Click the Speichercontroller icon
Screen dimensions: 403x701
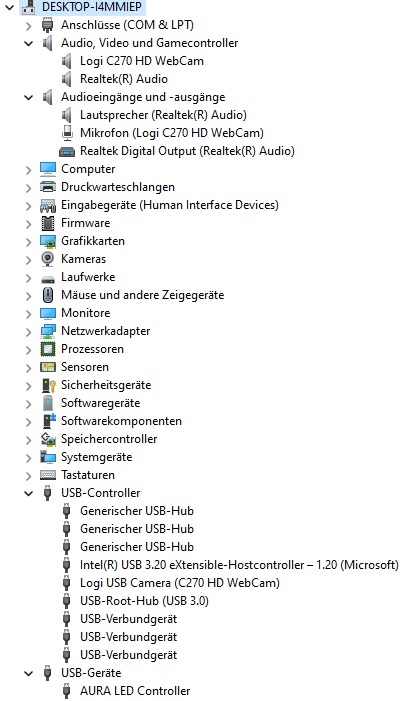[x=48, y=439]
